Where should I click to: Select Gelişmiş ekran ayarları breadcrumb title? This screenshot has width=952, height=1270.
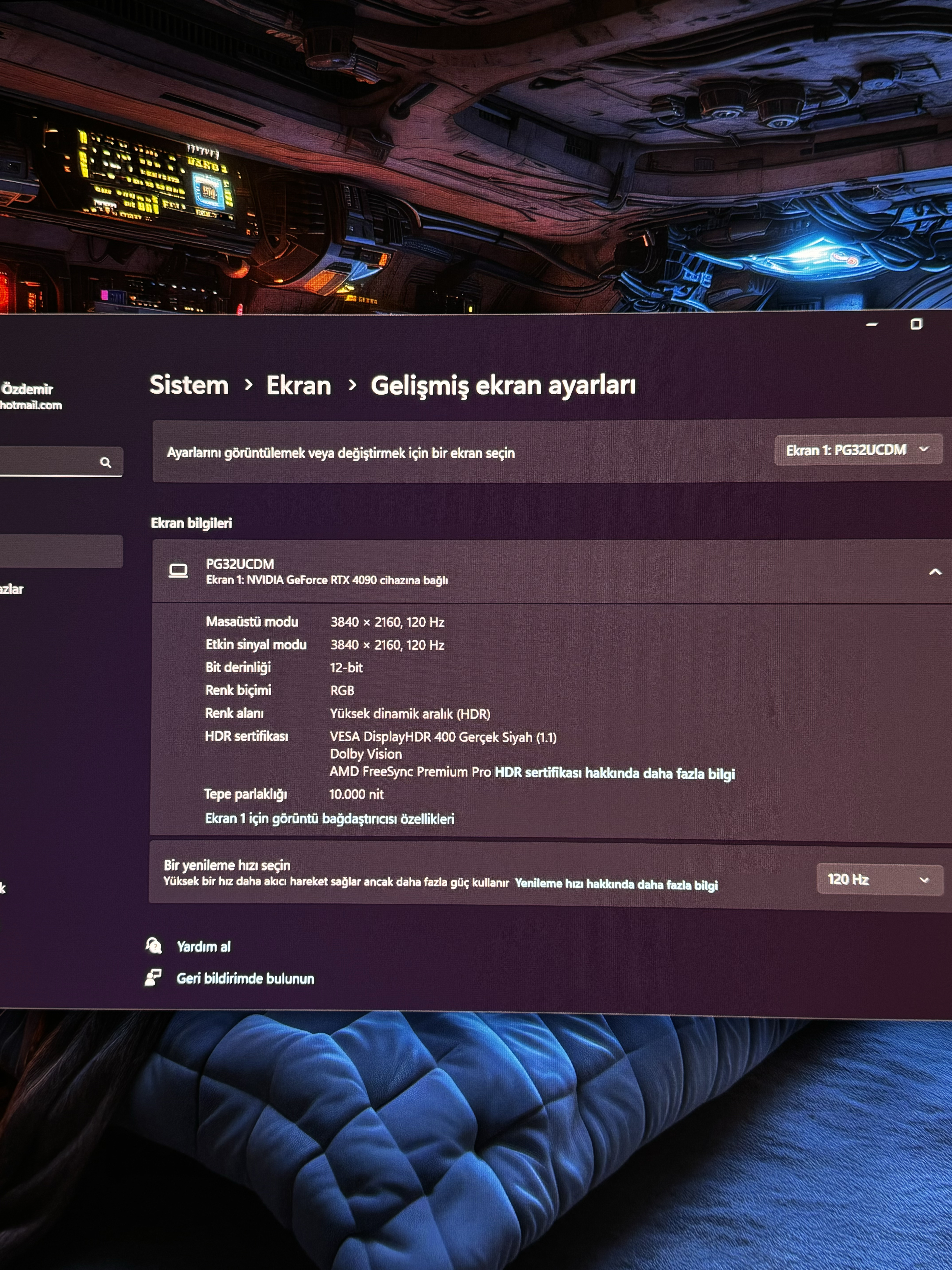click(x=503, y=385)
